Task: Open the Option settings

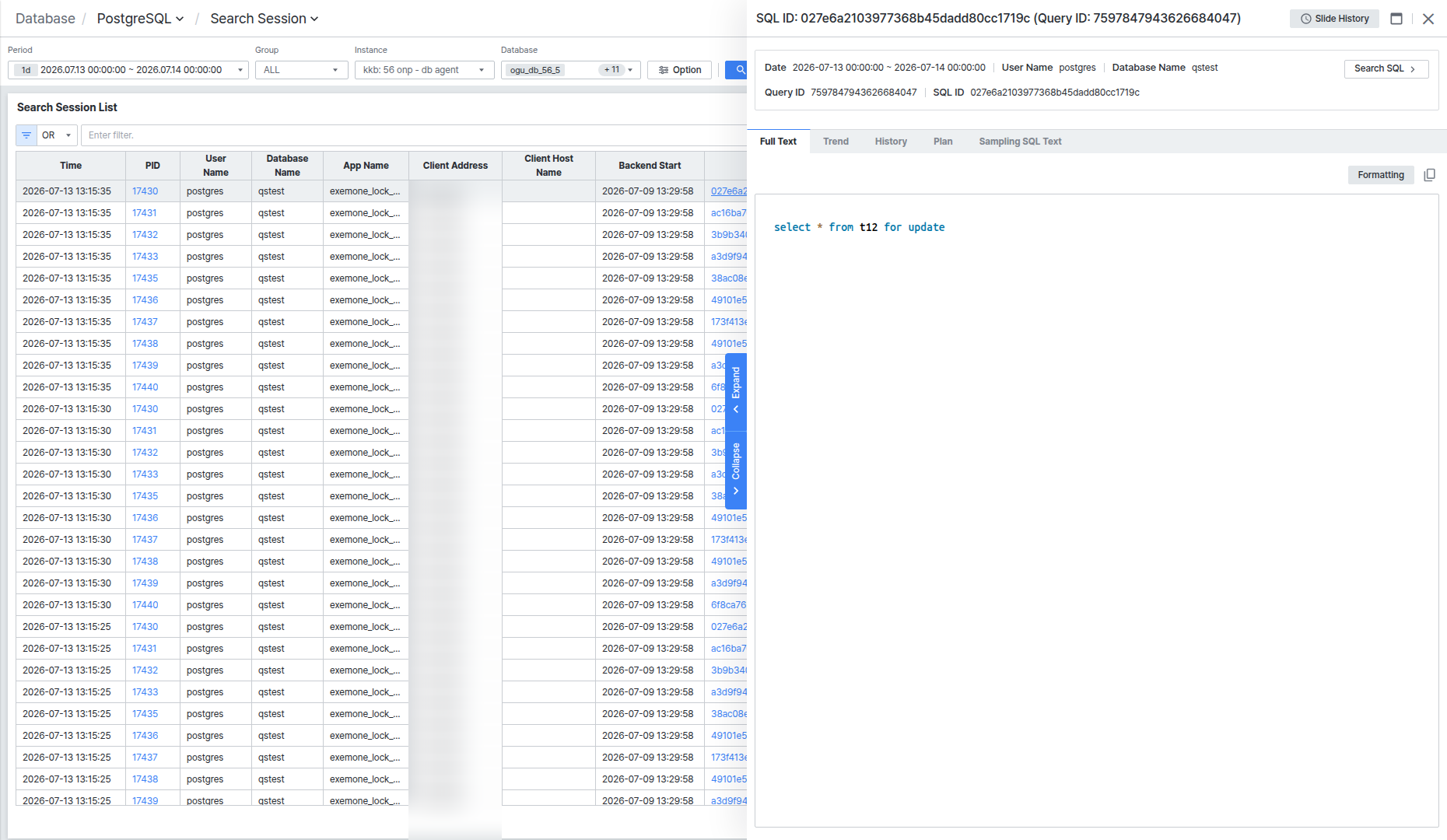Action: [680, 70]
